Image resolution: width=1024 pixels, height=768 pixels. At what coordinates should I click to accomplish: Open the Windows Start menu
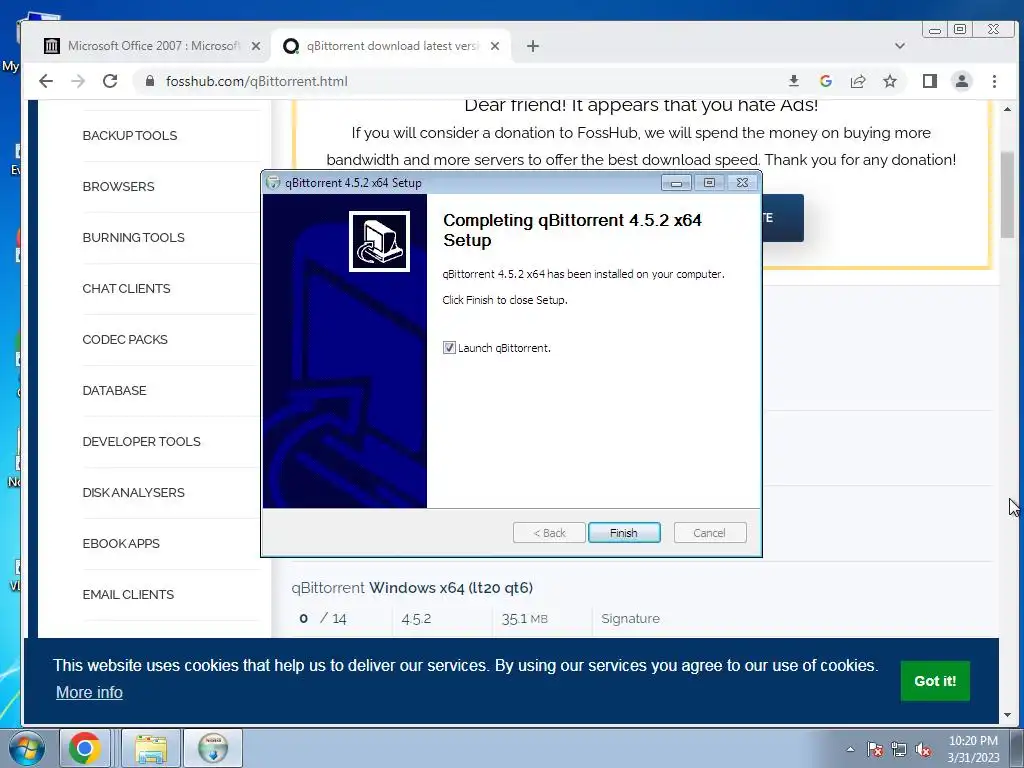26,748
